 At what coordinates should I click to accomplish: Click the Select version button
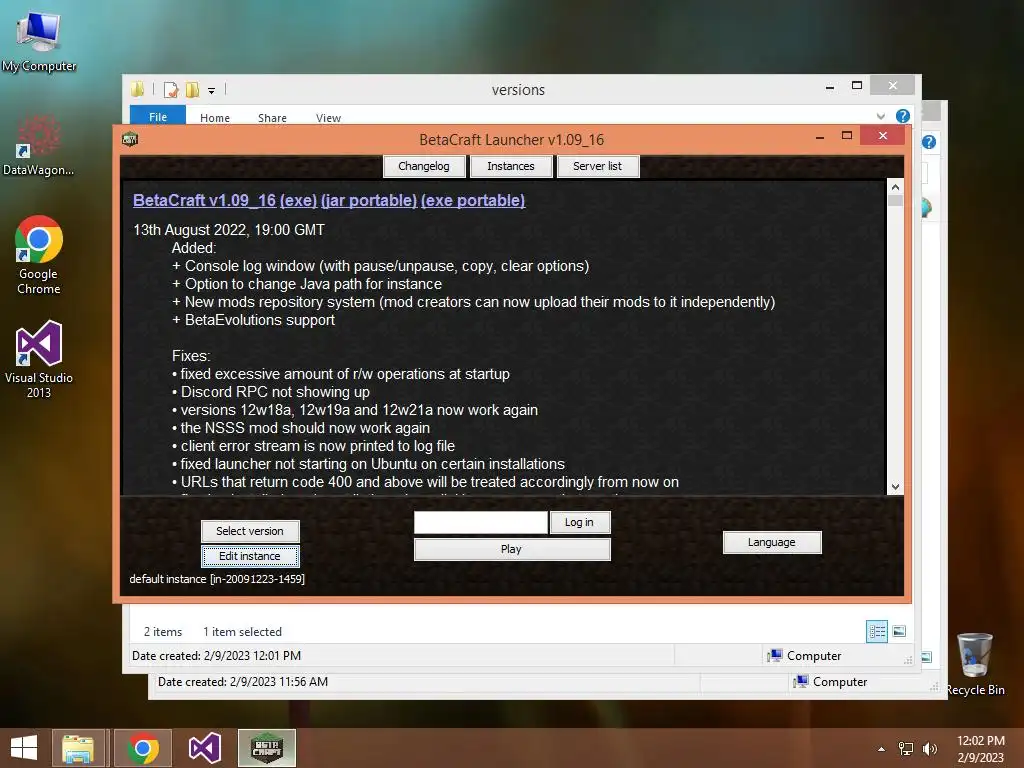click(x=250, y=531)
